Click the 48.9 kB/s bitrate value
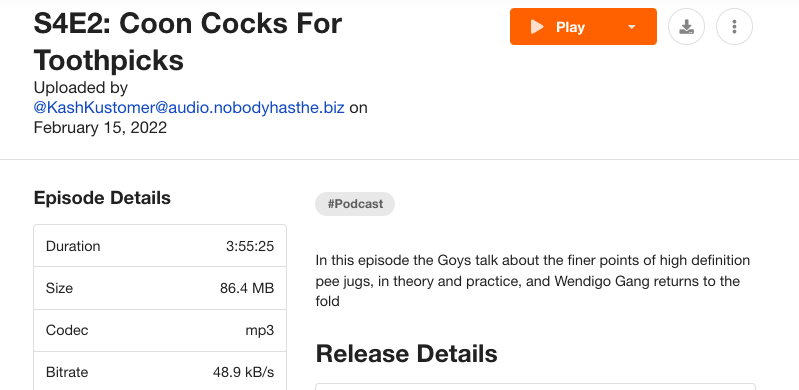 (244, 372)
